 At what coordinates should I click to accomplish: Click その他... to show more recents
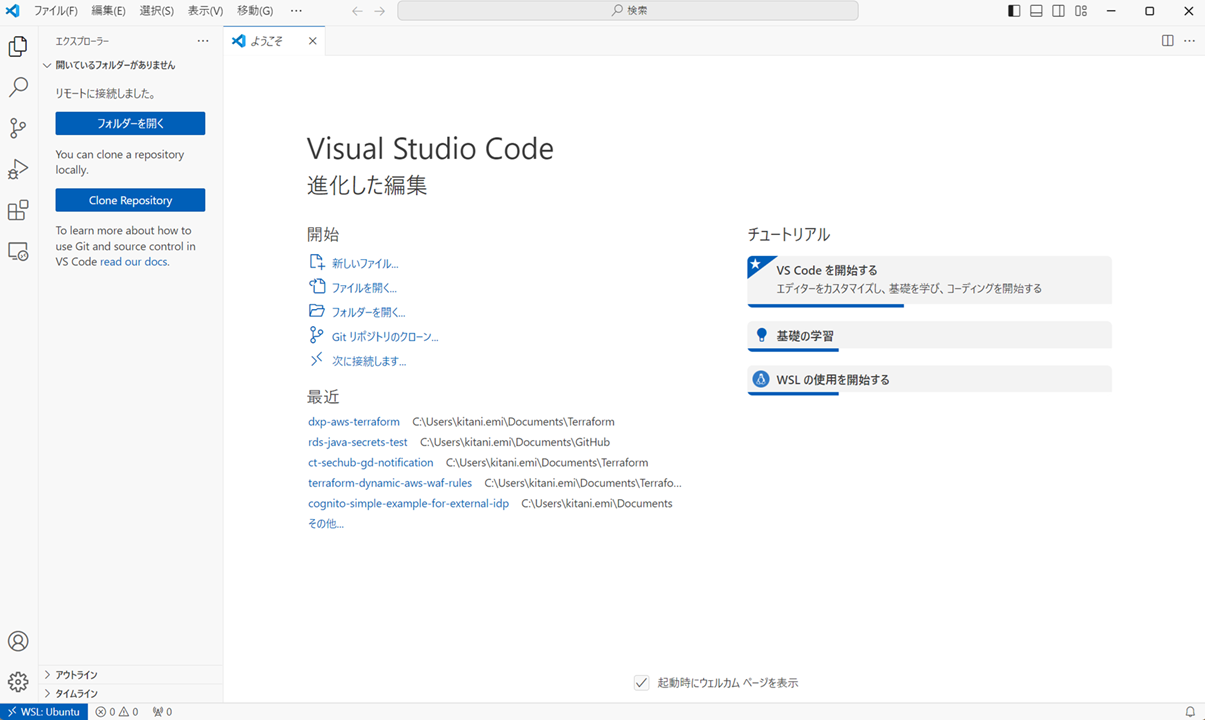(326, 523)
